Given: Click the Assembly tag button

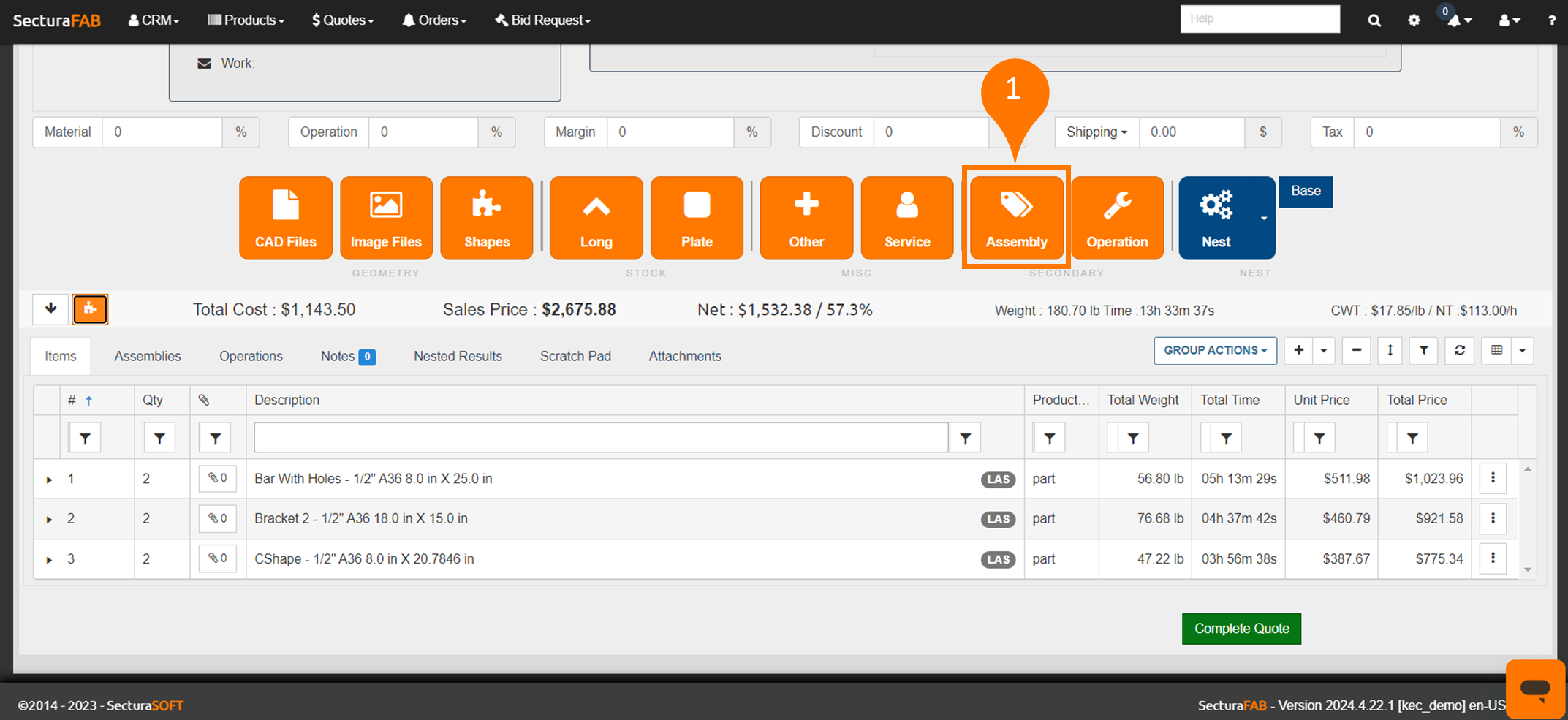Looking at the screenshot, I should tap(1016, 218).
